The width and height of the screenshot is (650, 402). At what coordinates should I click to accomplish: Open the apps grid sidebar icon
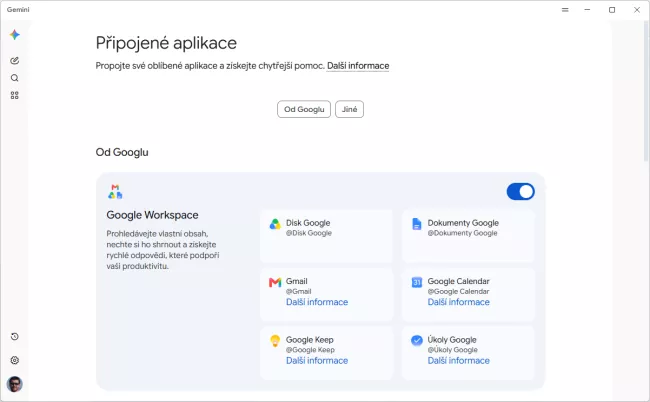point(15,95)
